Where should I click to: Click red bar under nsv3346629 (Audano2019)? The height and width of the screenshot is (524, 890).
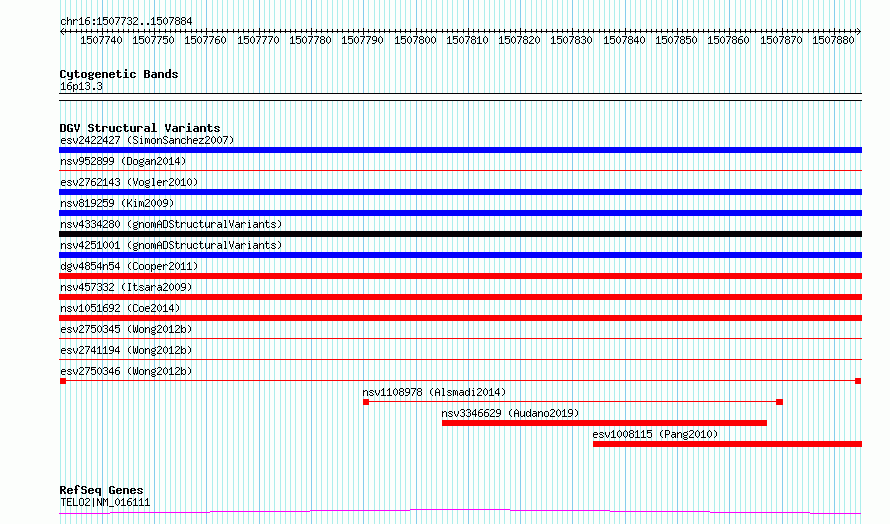pos(604,423)
